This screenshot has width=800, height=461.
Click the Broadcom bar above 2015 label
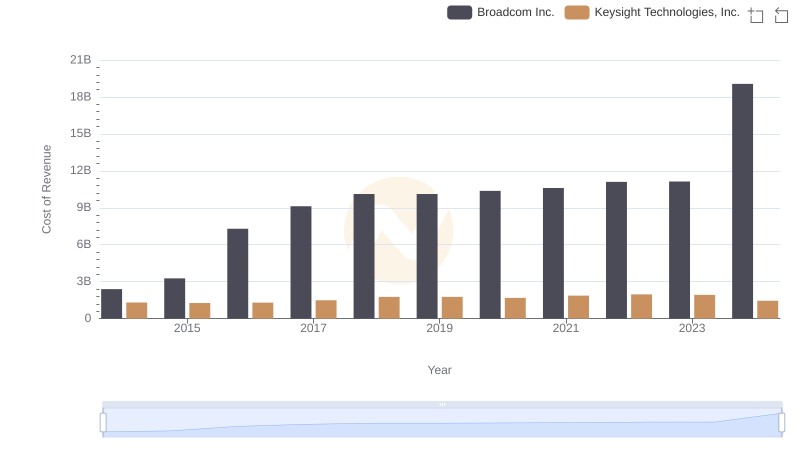[174, 298]
